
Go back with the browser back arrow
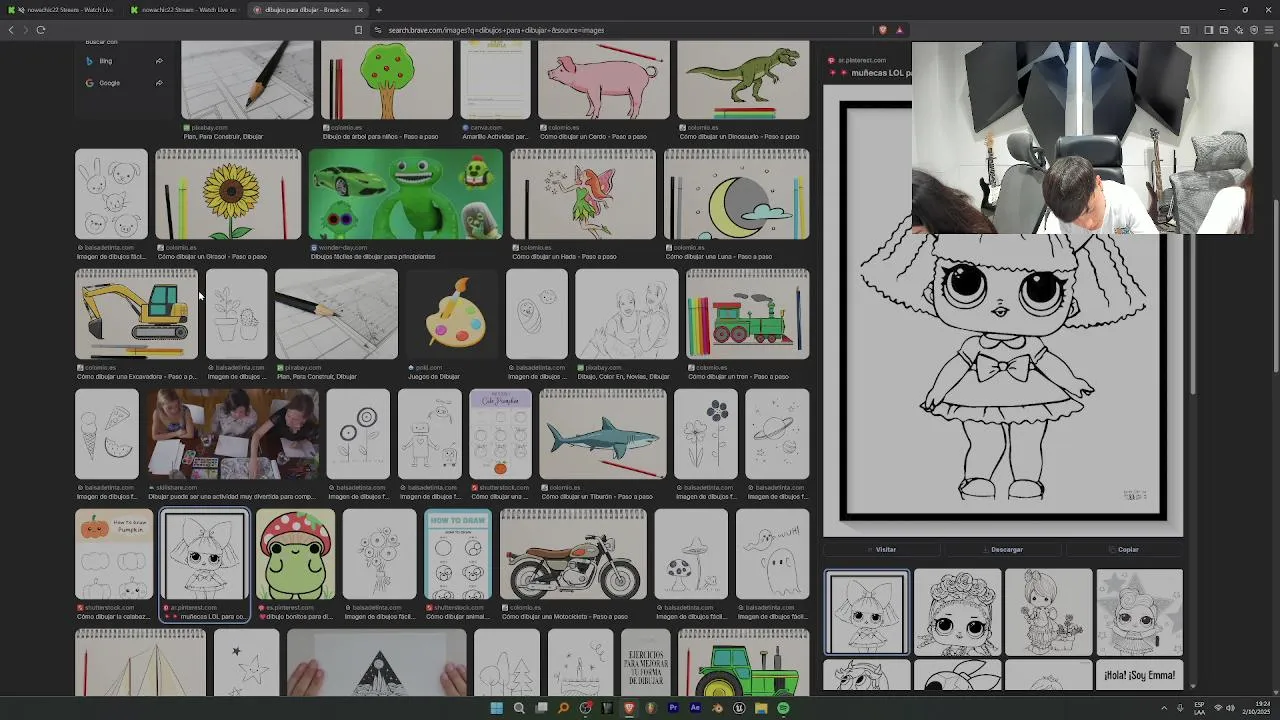(x=11, y=30)
